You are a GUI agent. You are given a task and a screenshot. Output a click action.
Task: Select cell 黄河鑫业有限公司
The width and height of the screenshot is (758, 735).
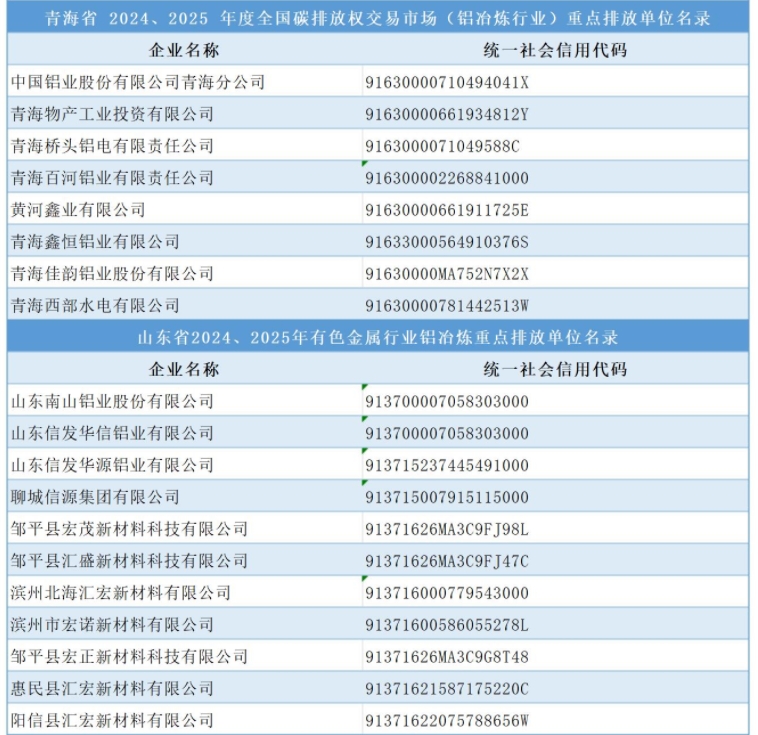coord(185,209)
